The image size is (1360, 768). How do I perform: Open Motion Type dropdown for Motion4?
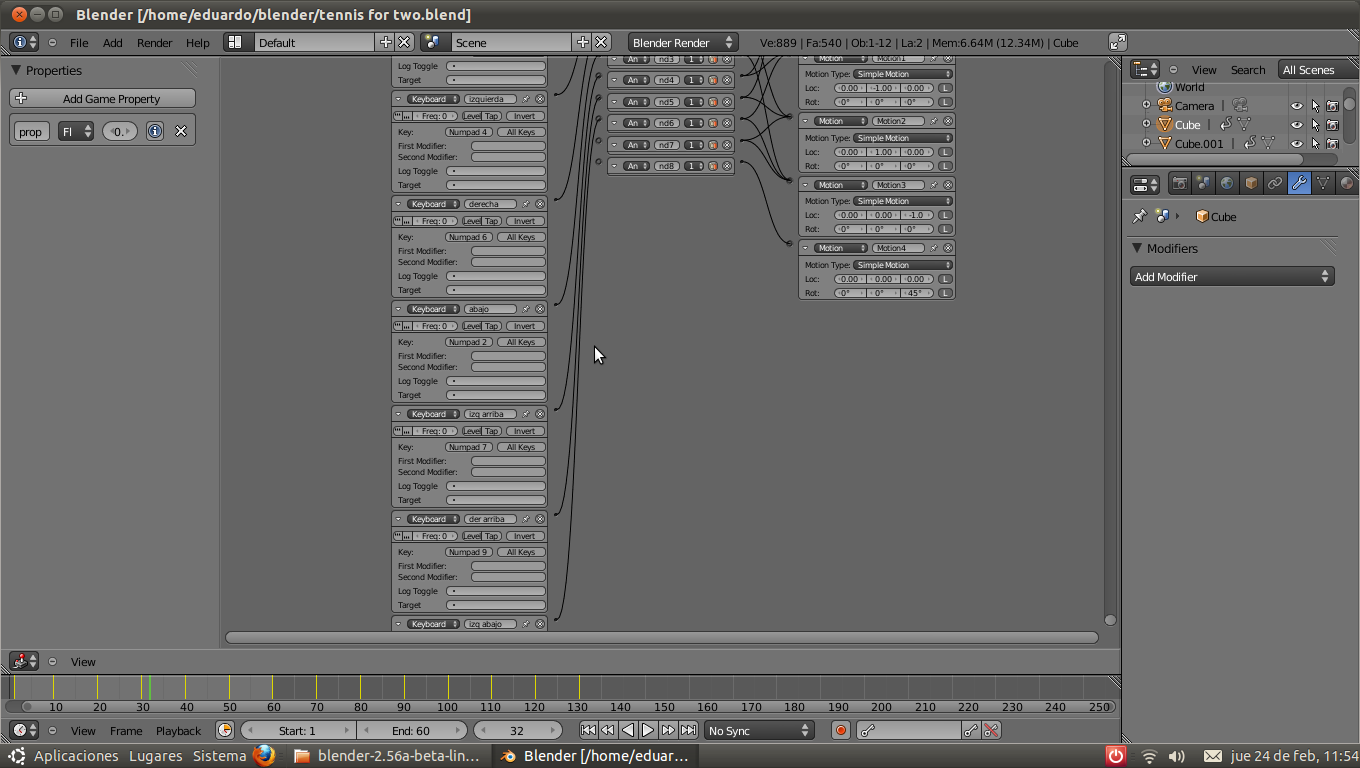click(x=903, y=265)
